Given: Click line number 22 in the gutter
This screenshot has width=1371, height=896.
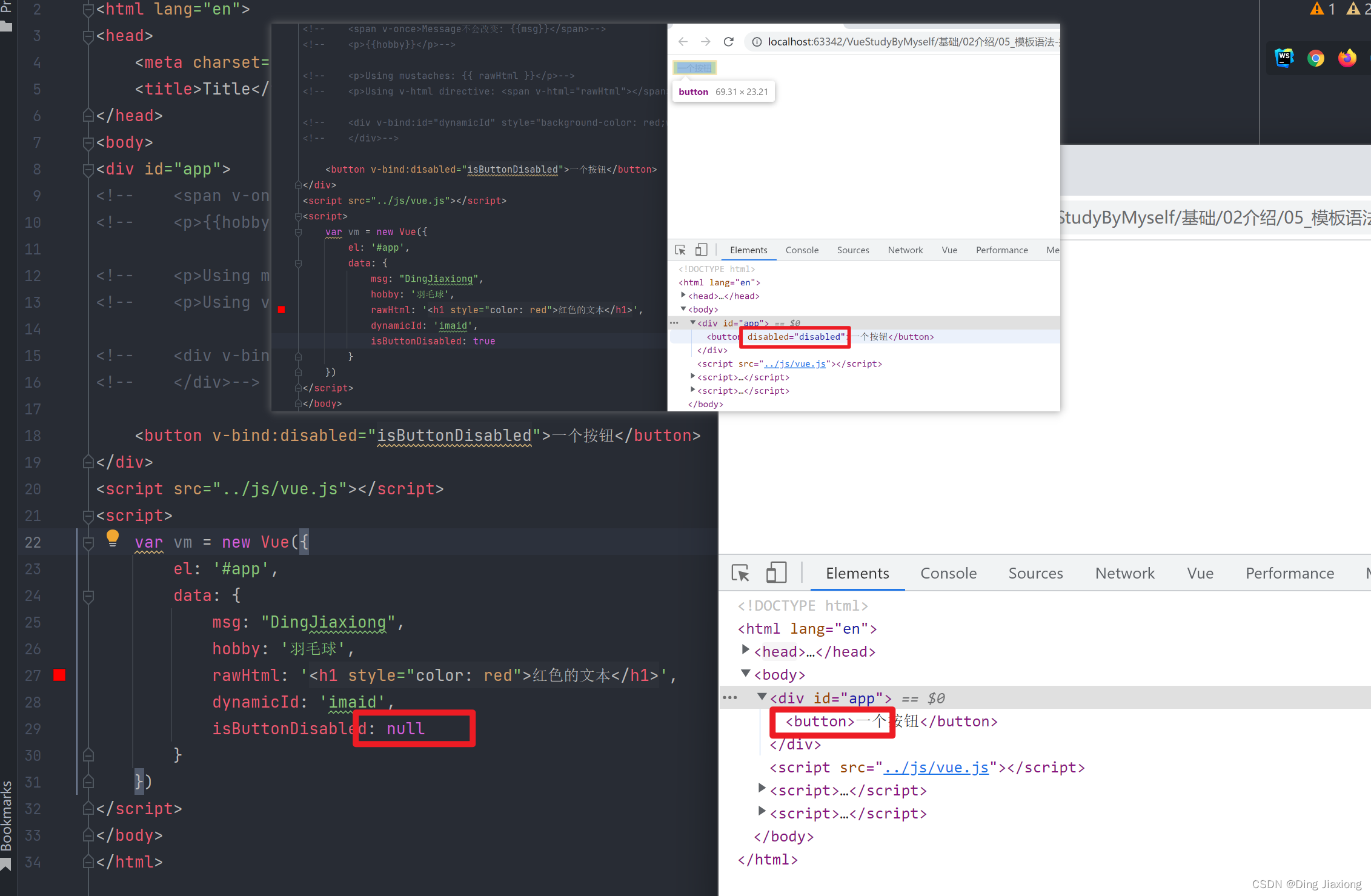Looking at the screenshot, I should coord(33,542).
